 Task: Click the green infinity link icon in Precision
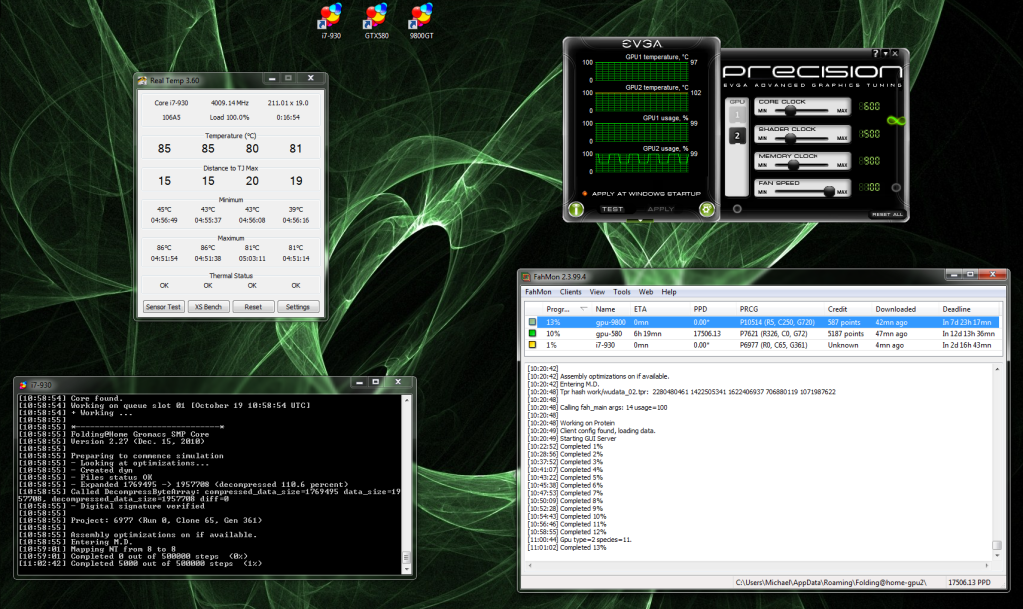coord(896,121)
